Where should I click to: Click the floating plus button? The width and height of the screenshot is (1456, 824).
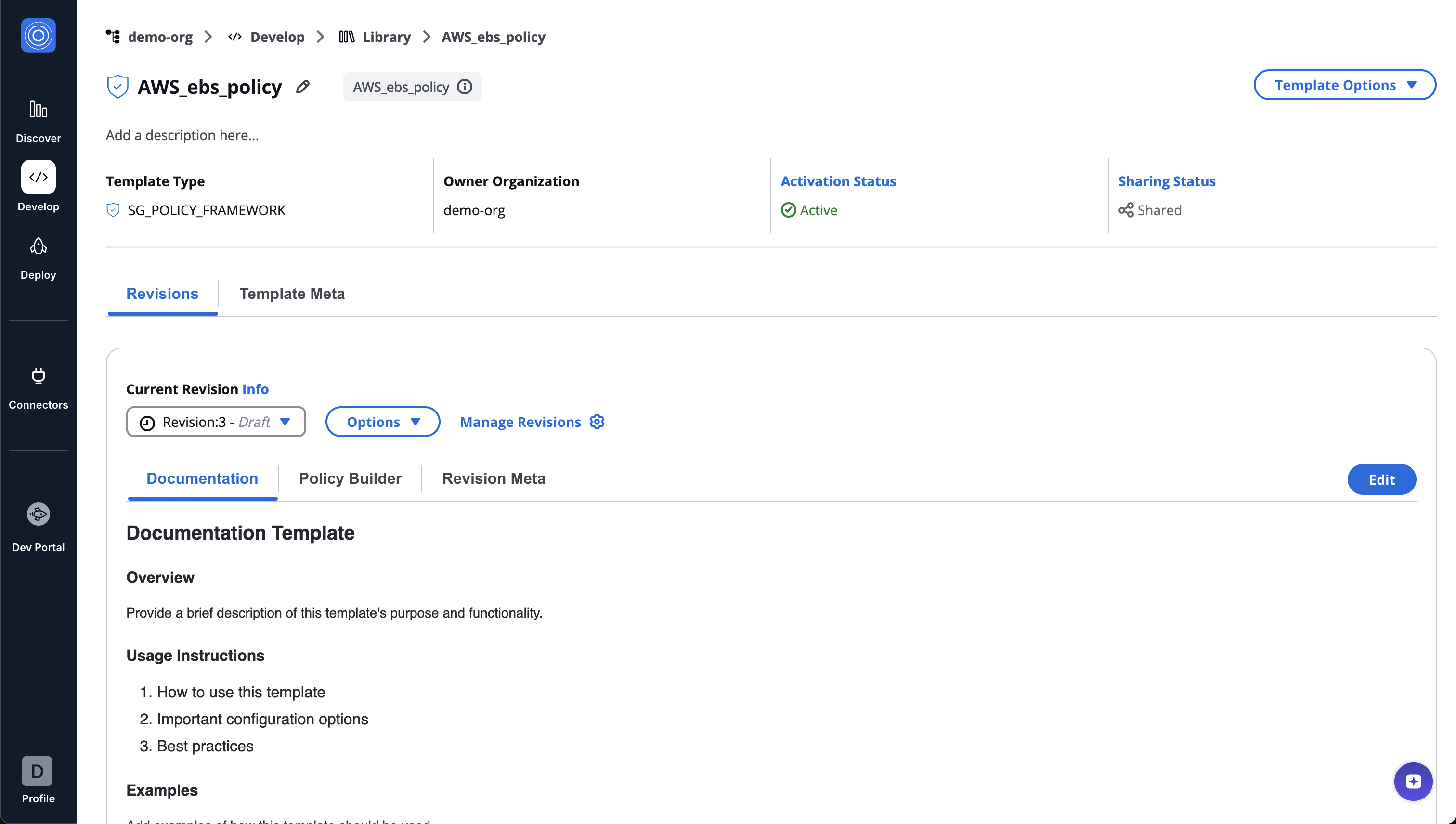[x=1414, y=782]
